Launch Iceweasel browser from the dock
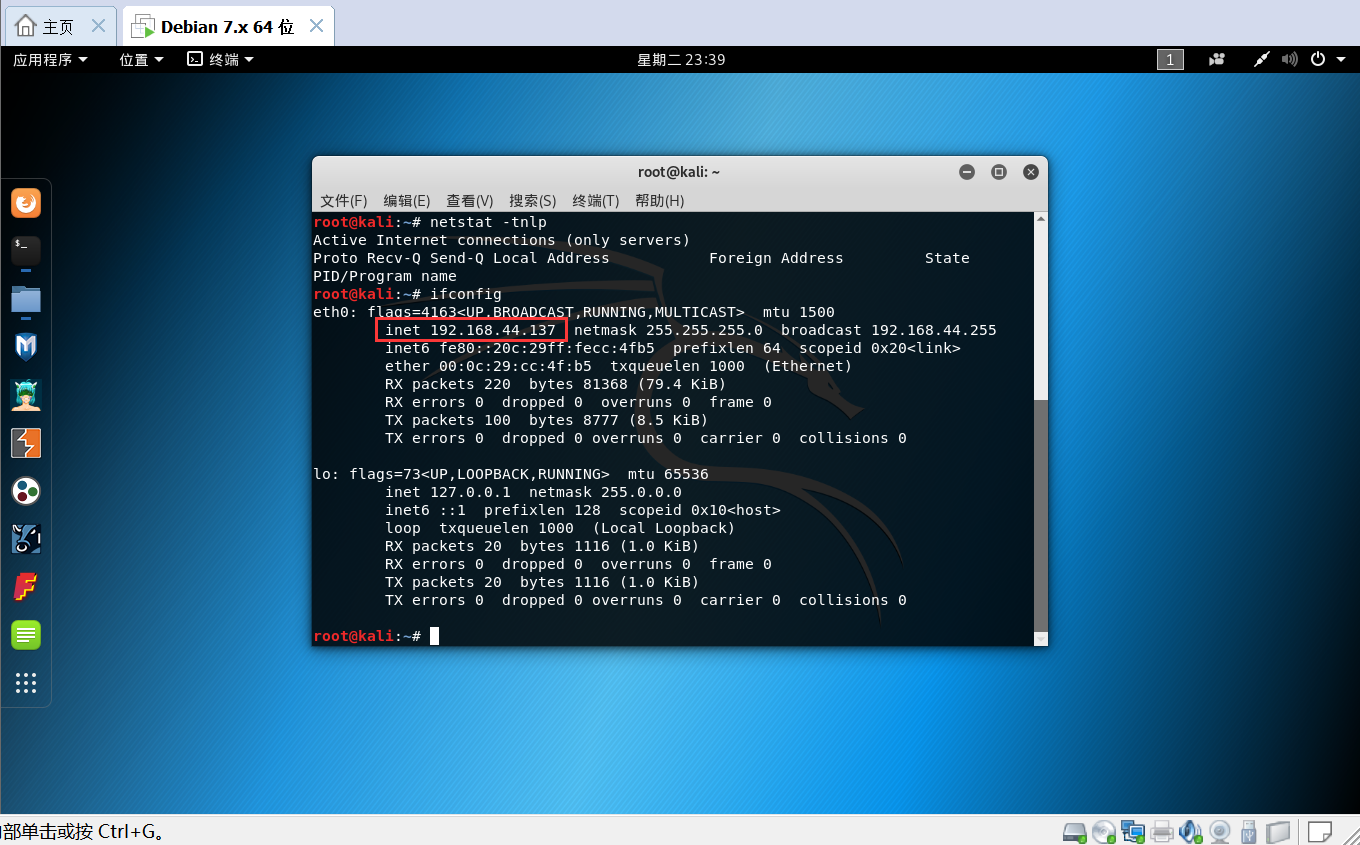The width and height of the screenshot is (1360, 845). click(x=25, y=202)
